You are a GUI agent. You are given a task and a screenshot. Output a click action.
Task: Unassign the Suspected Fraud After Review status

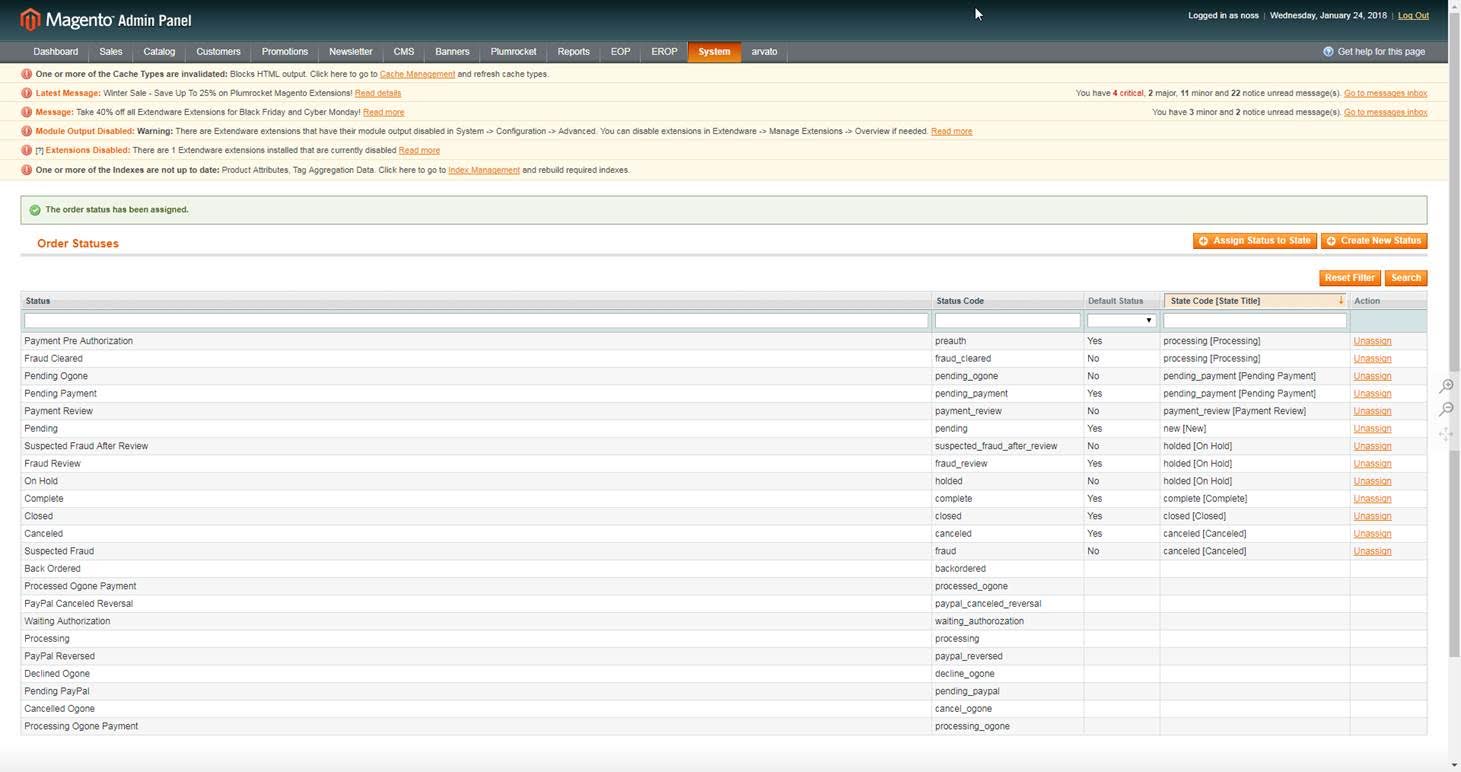point(1372,446)
